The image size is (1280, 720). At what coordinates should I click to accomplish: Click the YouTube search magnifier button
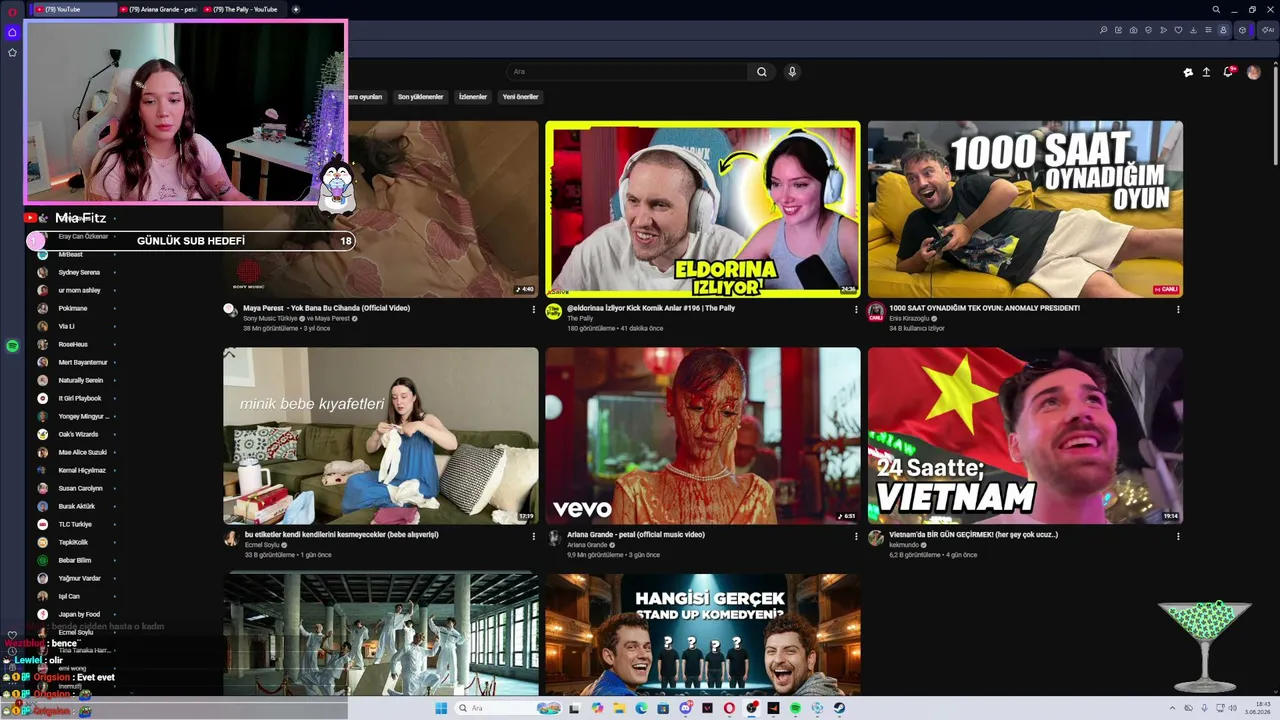tap(762, 72)
